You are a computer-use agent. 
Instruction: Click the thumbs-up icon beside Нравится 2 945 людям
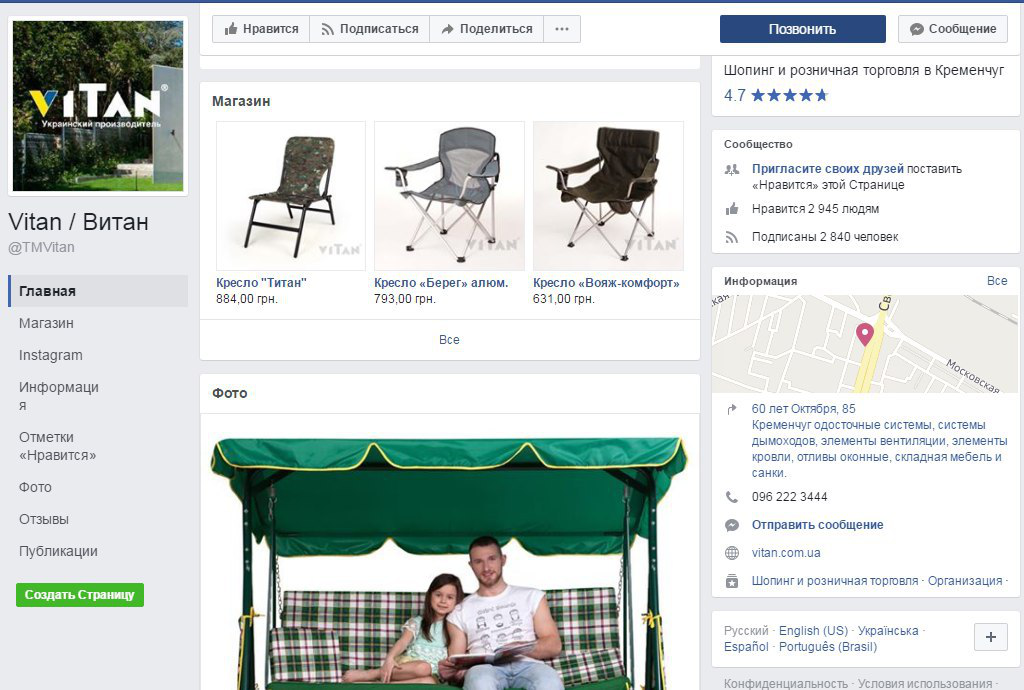(732, 209)
